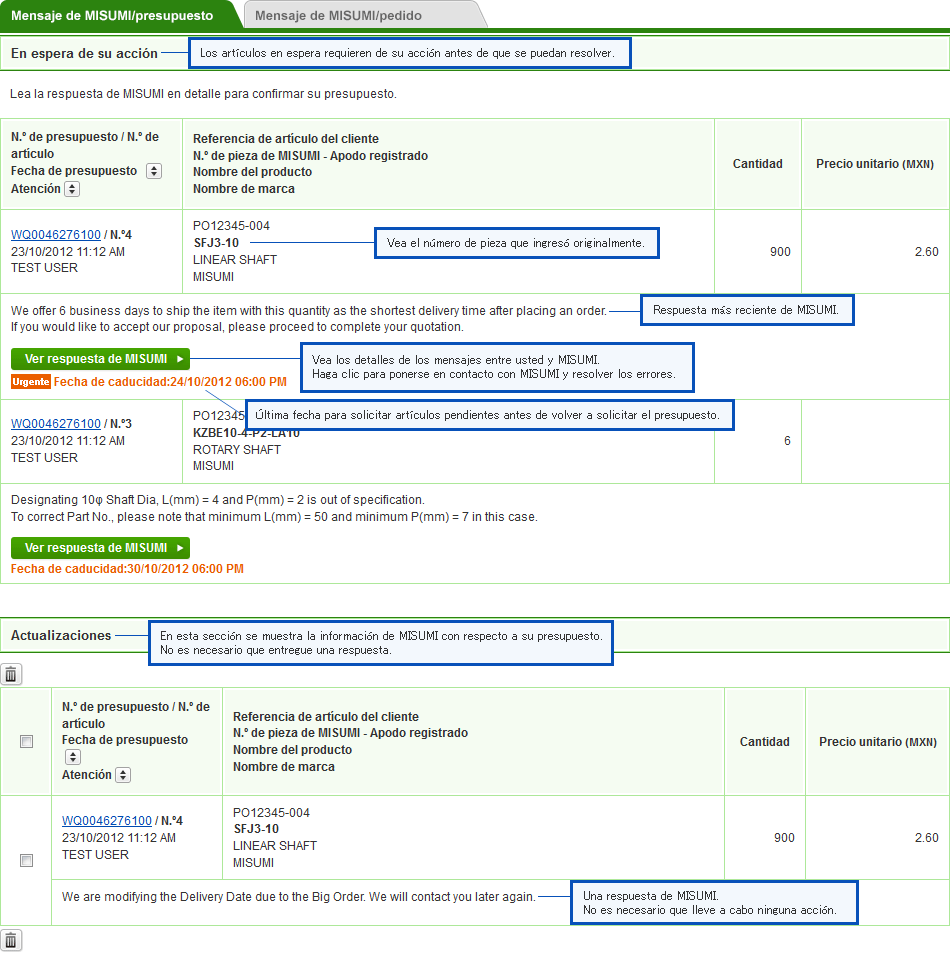Click the Actualizaciones section heading
This screenshot has width=950, height=954.
61,635
